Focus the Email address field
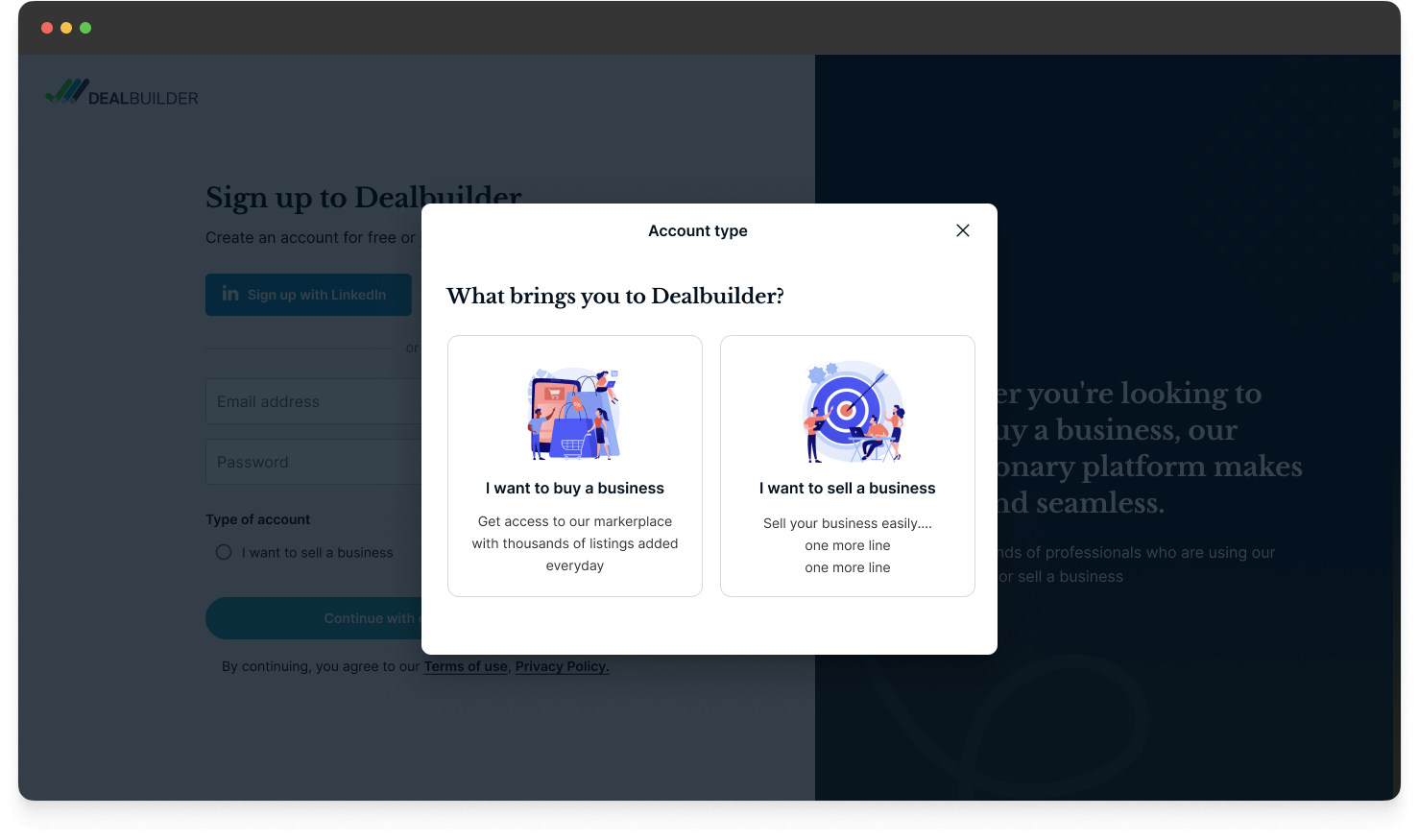 point(313,401)
